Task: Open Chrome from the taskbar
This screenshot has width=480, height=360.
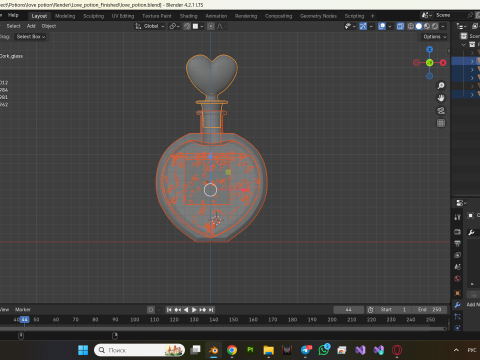Action: point(232,350)
